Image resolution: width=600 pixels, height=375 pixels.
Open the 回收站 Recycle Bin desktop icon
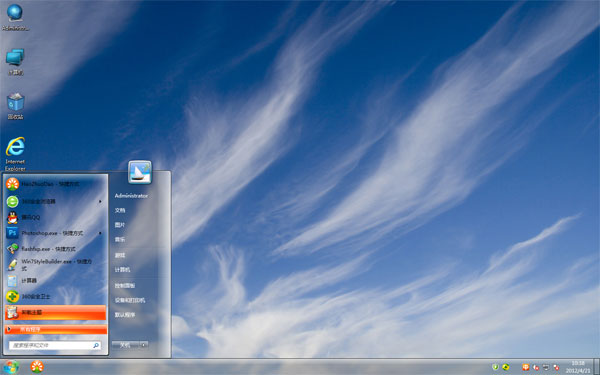(15, 106)
